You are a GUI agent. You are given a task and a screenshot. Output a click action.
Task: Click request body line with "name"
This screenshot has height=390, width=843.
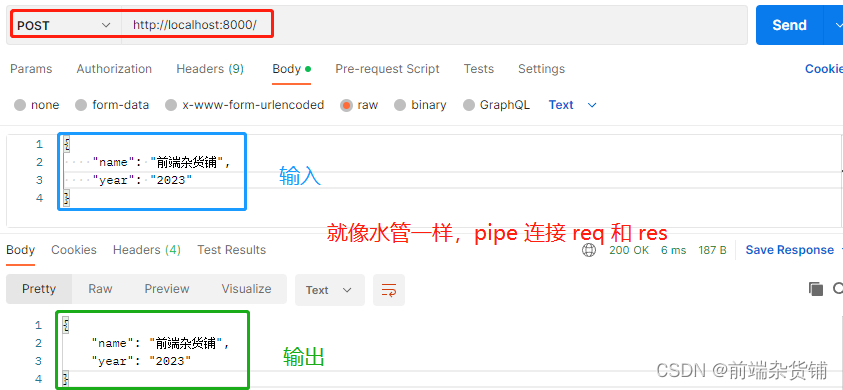(x=161, y=162)
